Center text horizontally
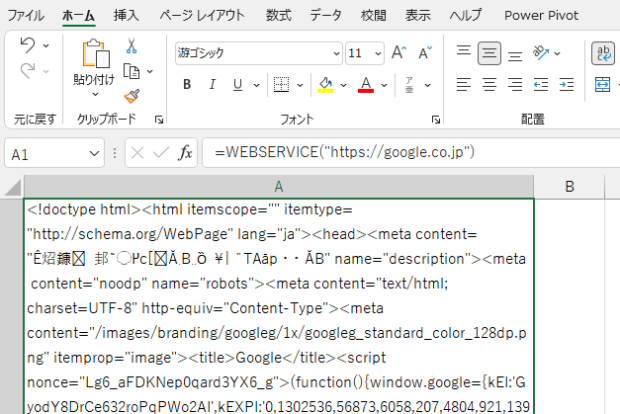Viewport: 620px width, 414px height. coord(489,85)
